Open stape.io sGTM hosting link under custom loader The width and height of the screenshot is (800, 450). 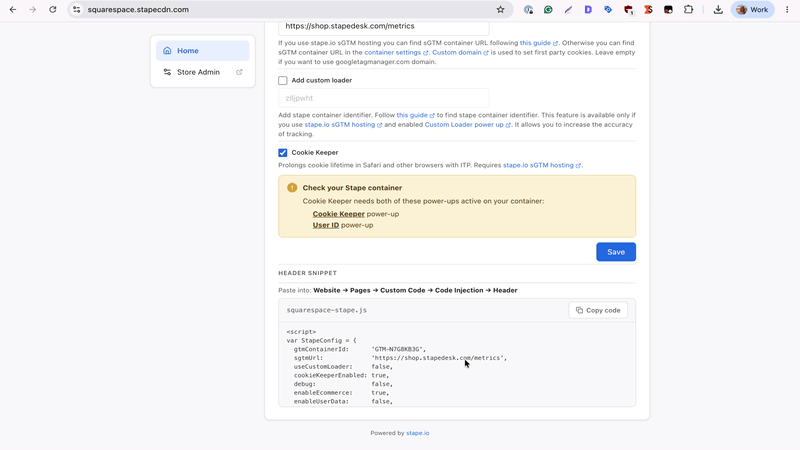[x=343, y=124]
